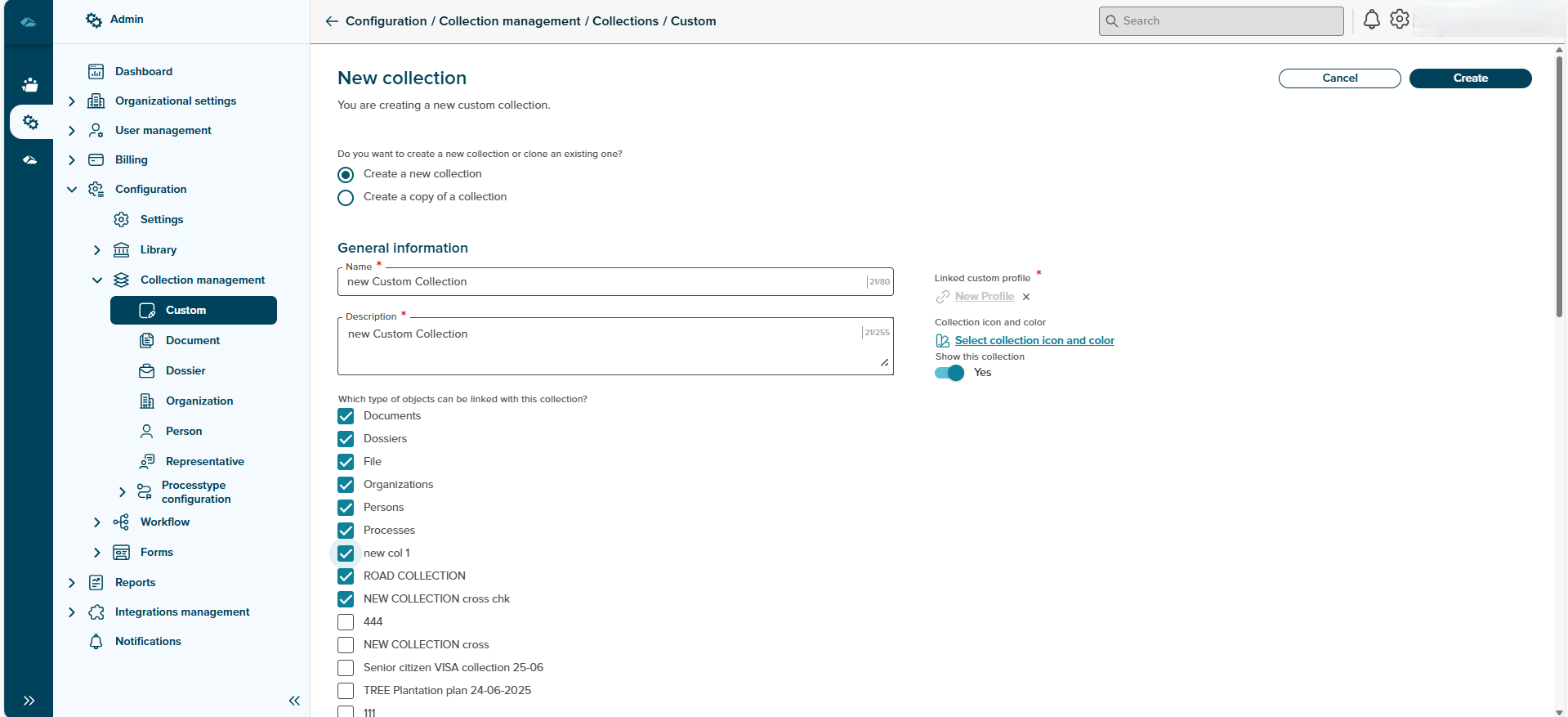The height and width of the screenshot is (717, 1568).
Task: Remove the linked New Profile with X
Action: (1026, 297)
